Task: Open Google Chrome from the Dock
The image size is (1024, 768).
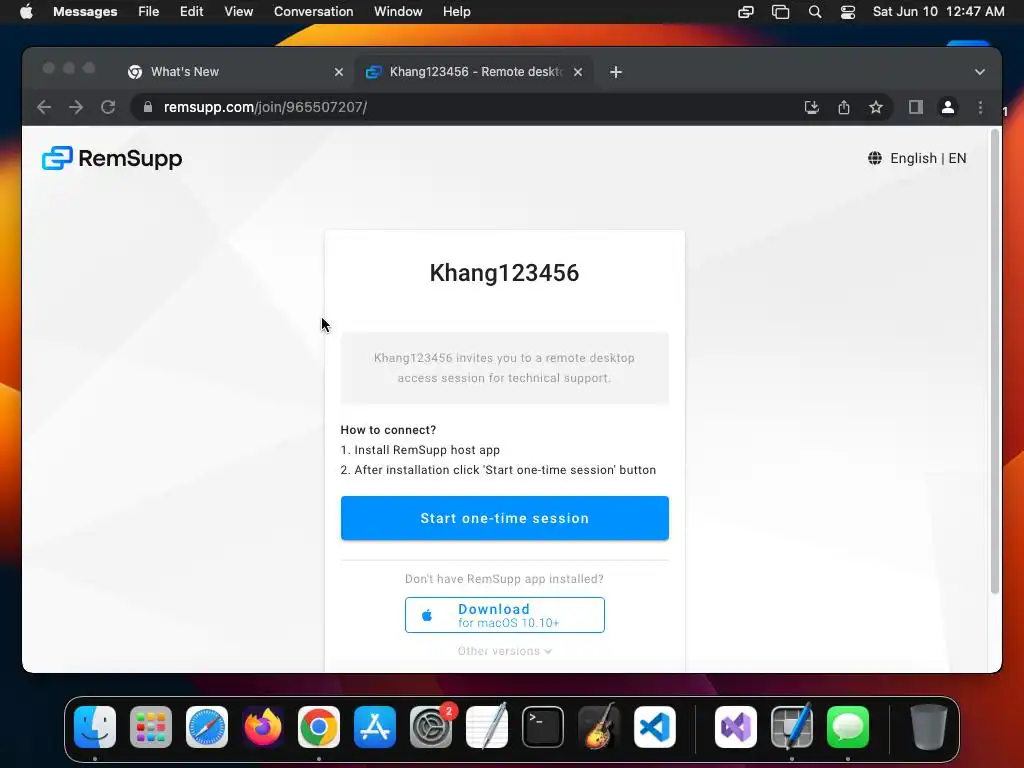Action: click(319, 727)
